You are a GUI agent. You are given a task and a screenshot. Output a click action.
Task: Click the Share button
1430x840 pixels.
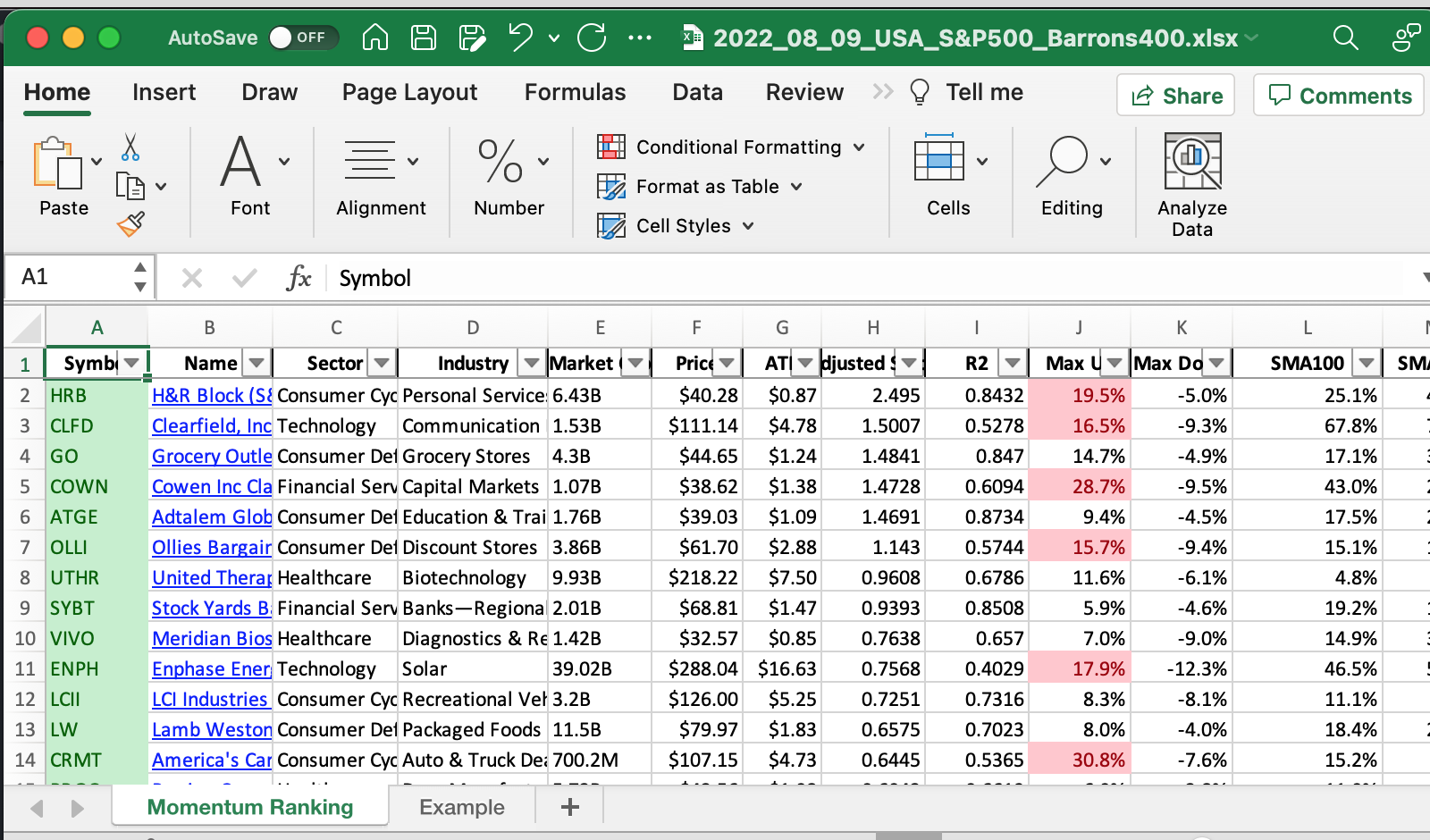(x=1176, y=96)
